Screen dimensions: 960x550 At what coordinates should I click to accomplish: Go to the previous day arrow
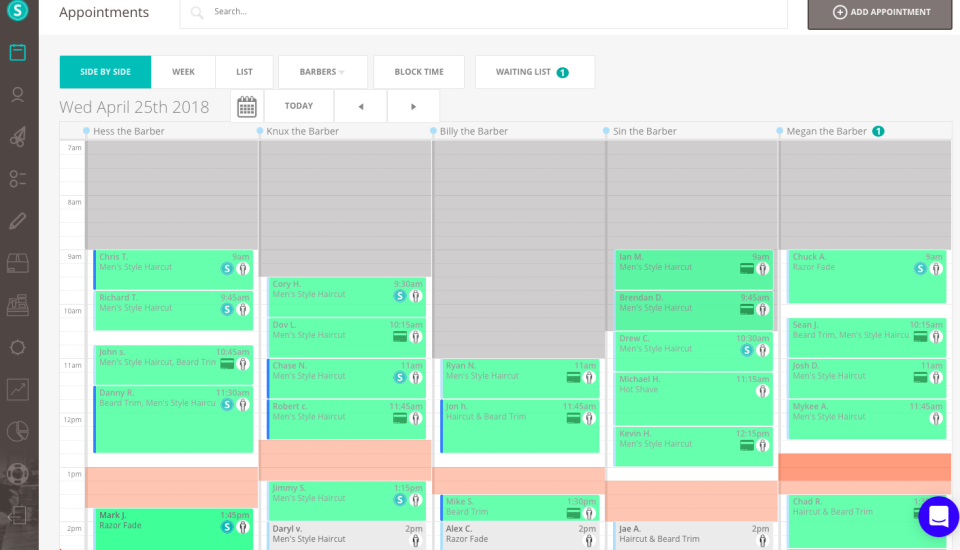point(361,106)
